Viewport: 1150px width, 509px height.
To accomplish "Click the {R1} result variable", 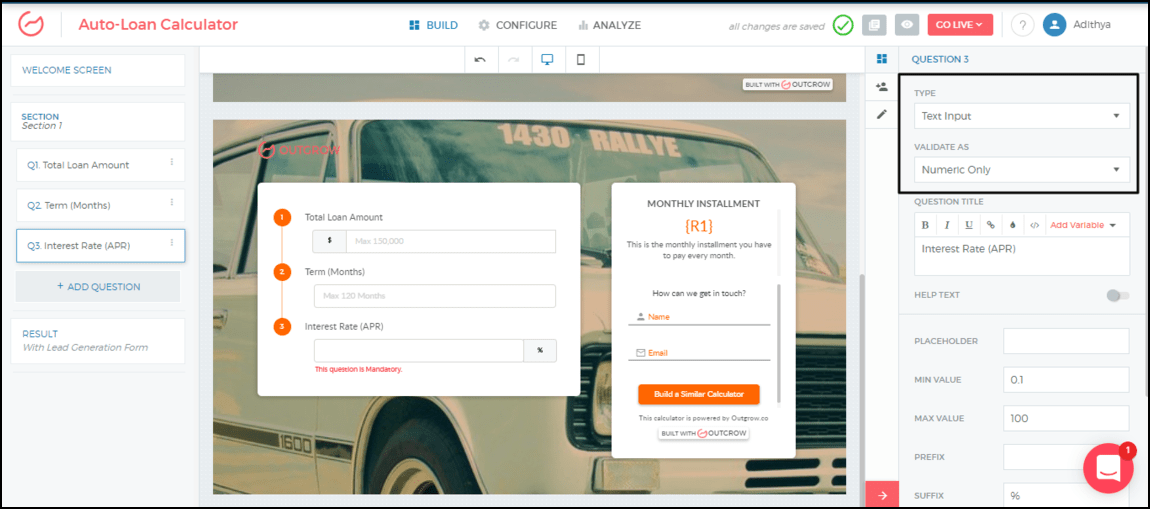I will coord(698,225).
